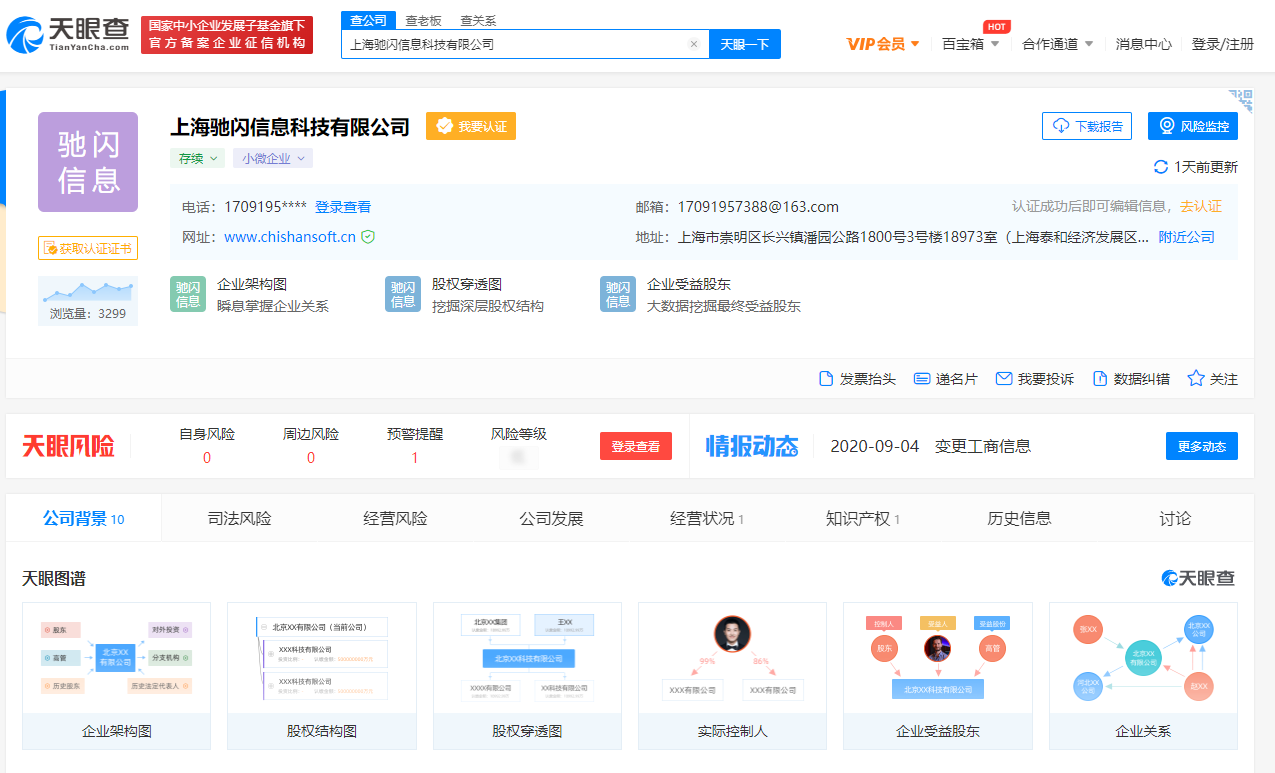Open the 经营状况 tab

[707, 518]
